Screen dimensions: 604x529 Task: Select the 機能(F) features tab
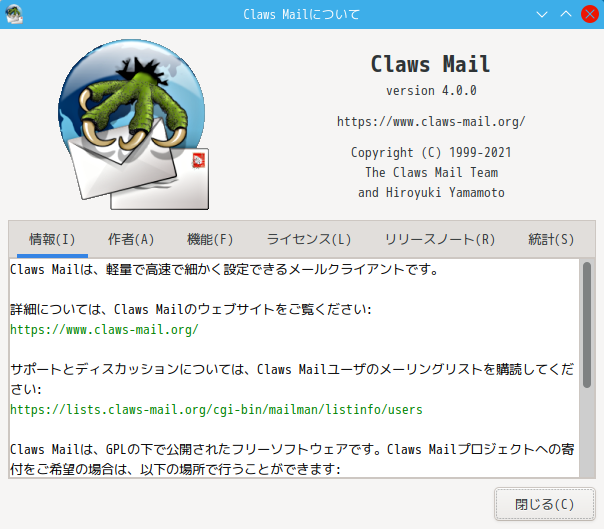pos(210,239)
